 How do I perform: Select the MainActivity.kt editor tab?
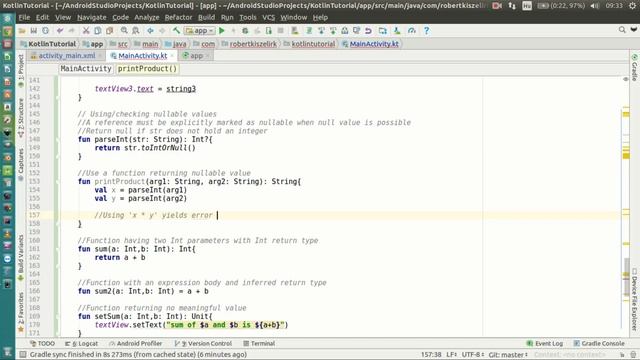pyautogui.click(x=142, y=56)
